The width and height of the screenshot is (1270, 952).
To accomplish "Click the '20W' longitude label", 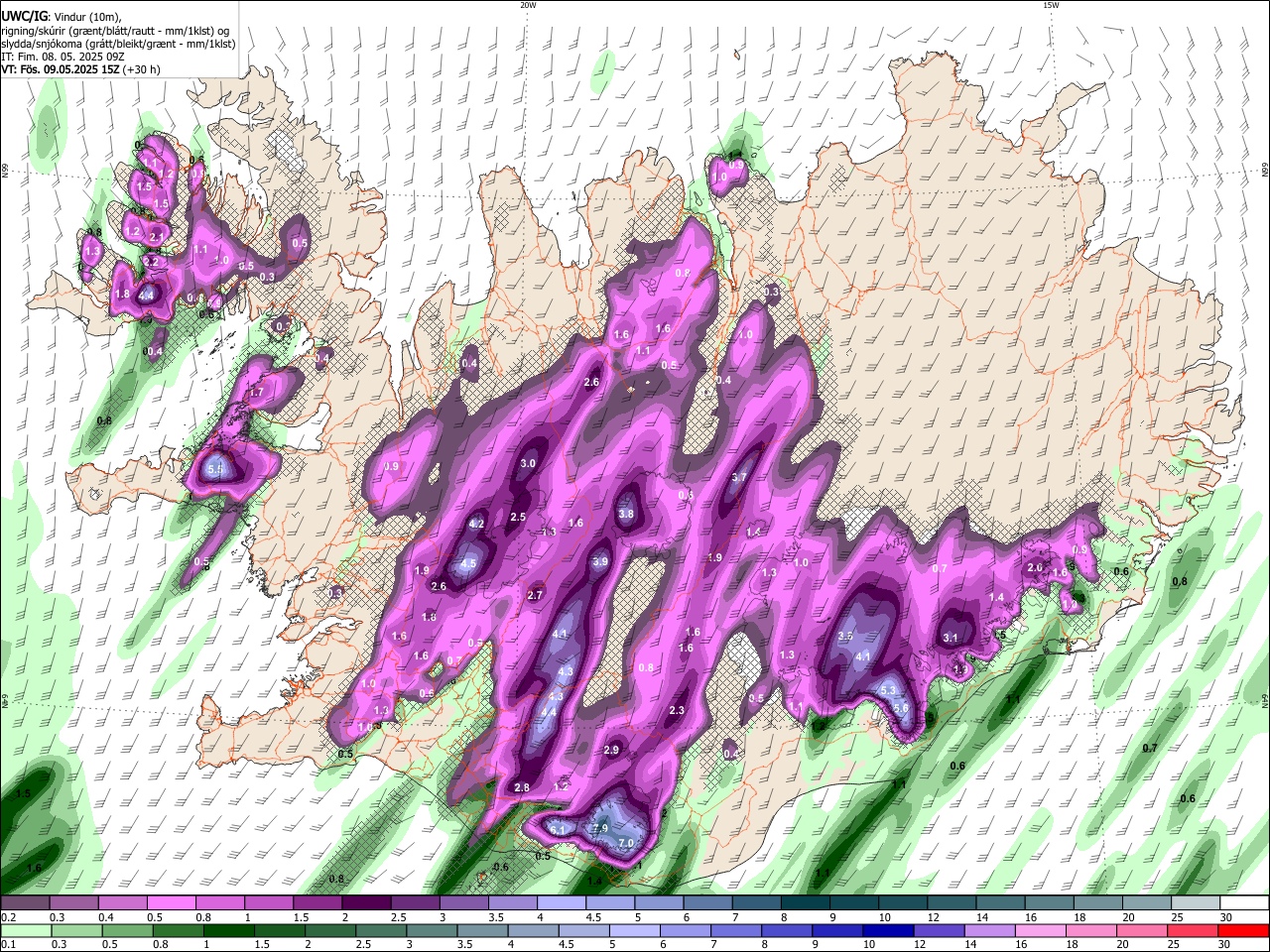I will pos(528,5).
